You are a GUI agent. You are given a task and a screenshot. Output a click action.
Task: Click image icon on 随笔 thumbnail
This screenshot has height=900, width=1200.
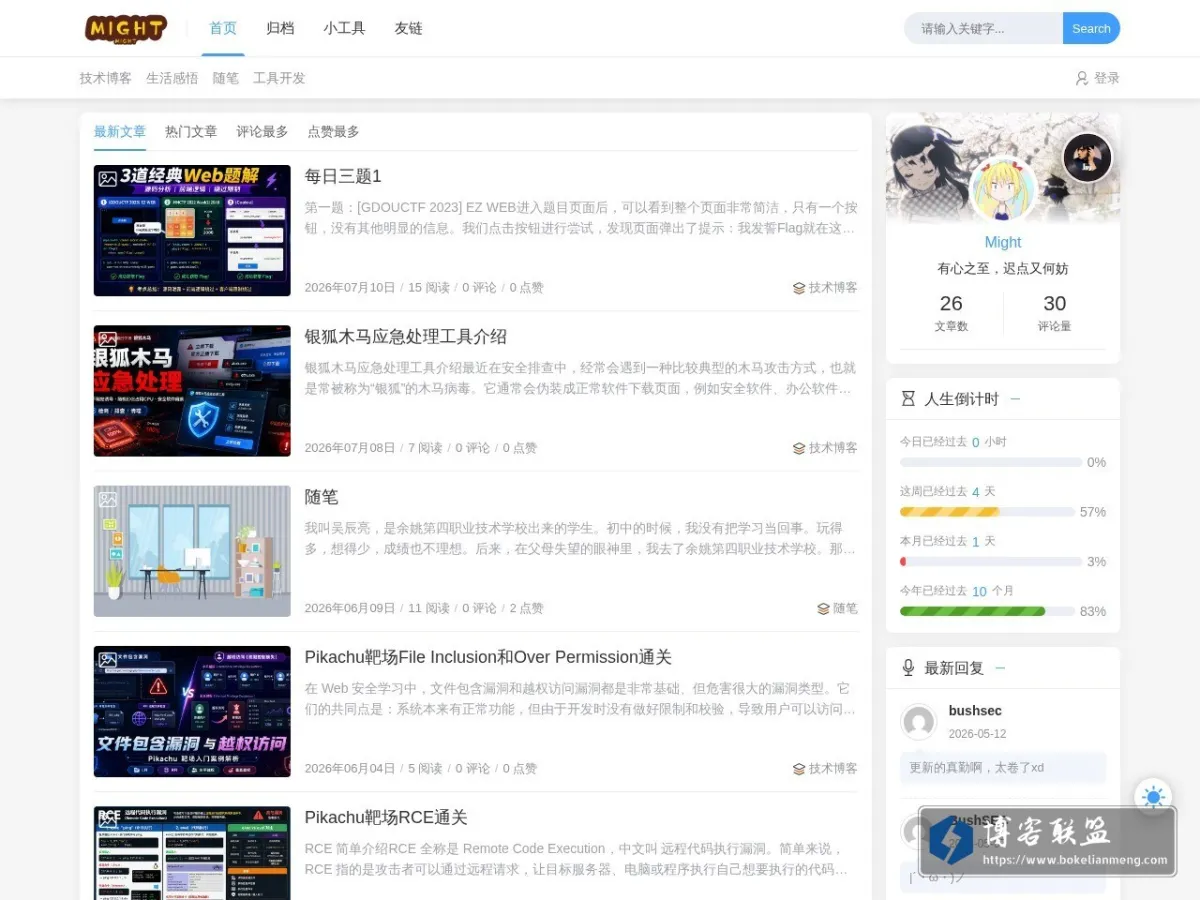pos(108,499)
